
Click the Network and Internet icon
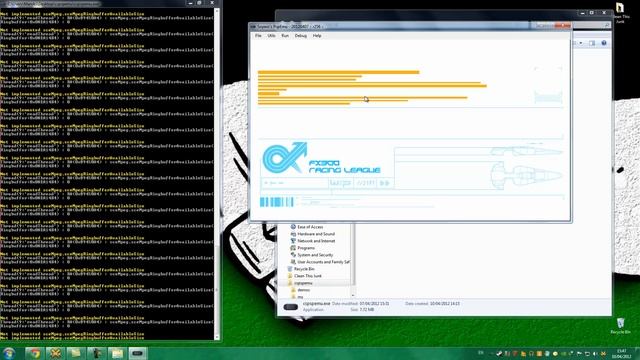pos(293,241)
